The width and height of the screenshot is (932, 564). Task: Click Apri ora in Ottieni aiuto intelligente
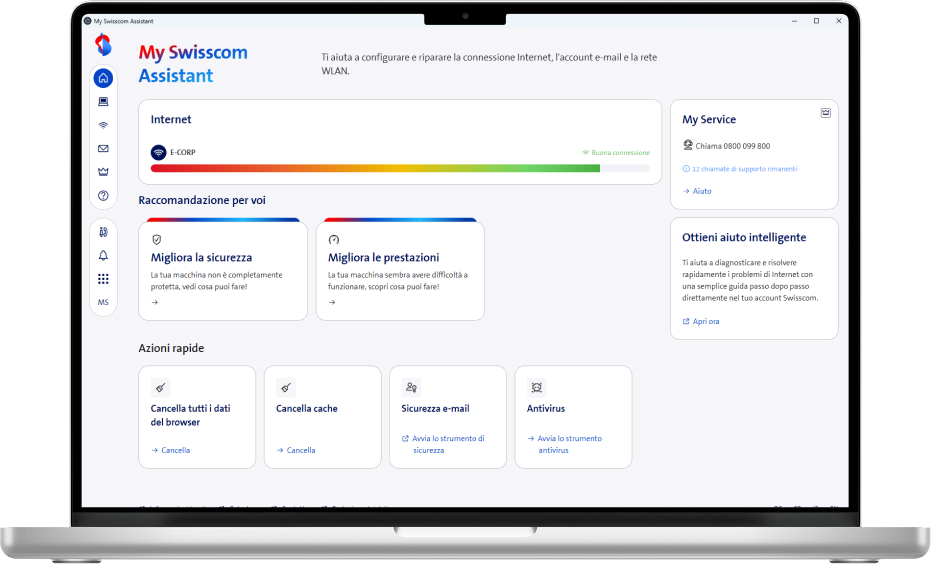pos(701,322)
